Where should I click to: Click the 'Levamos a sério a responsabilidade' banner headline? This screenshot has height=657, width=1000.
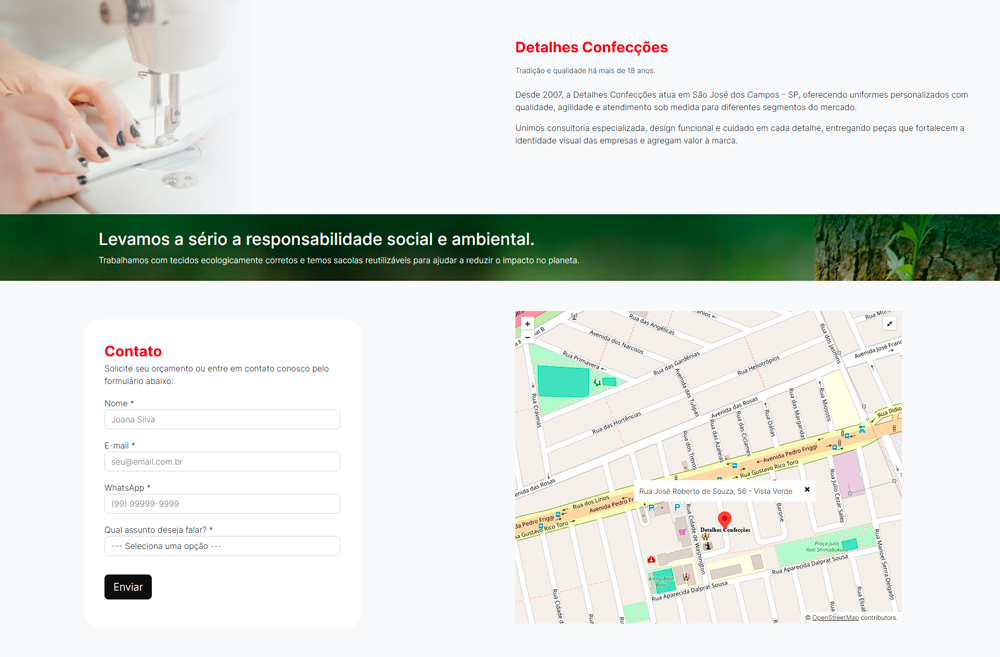click(316, 239)
